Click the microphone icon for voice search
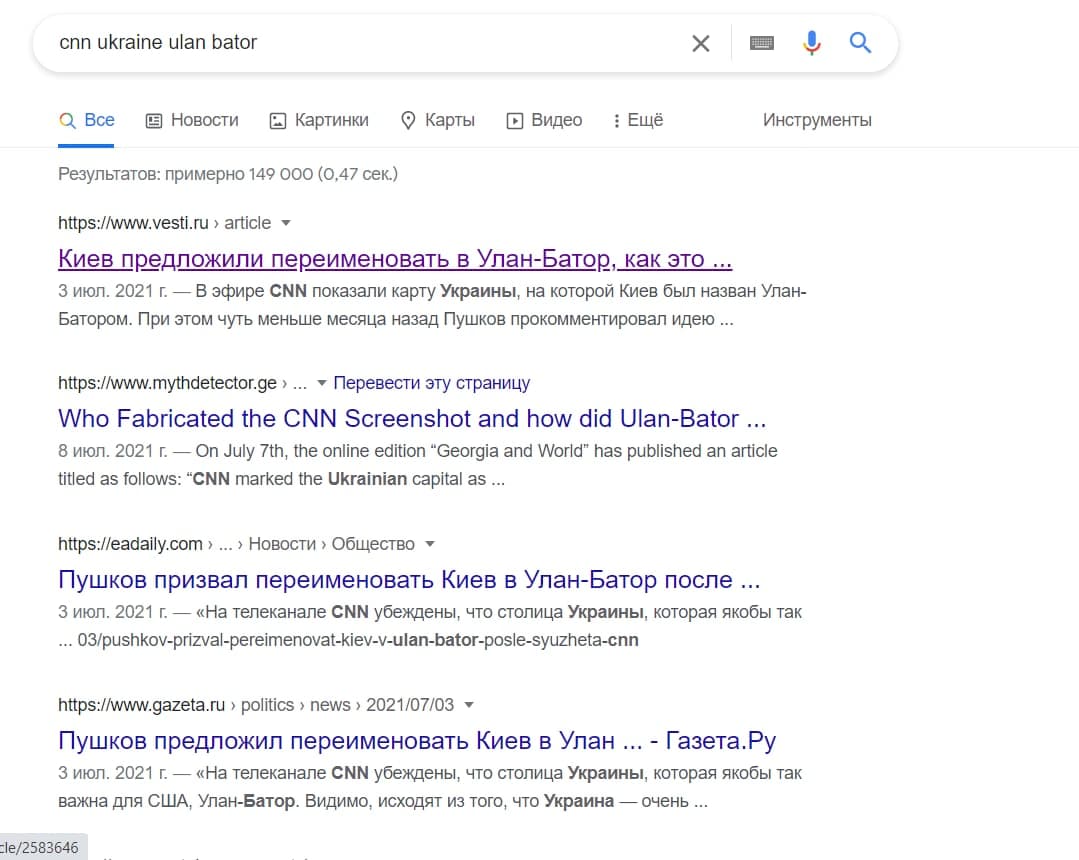This screenshot has height=860, width=1079. 811,43
